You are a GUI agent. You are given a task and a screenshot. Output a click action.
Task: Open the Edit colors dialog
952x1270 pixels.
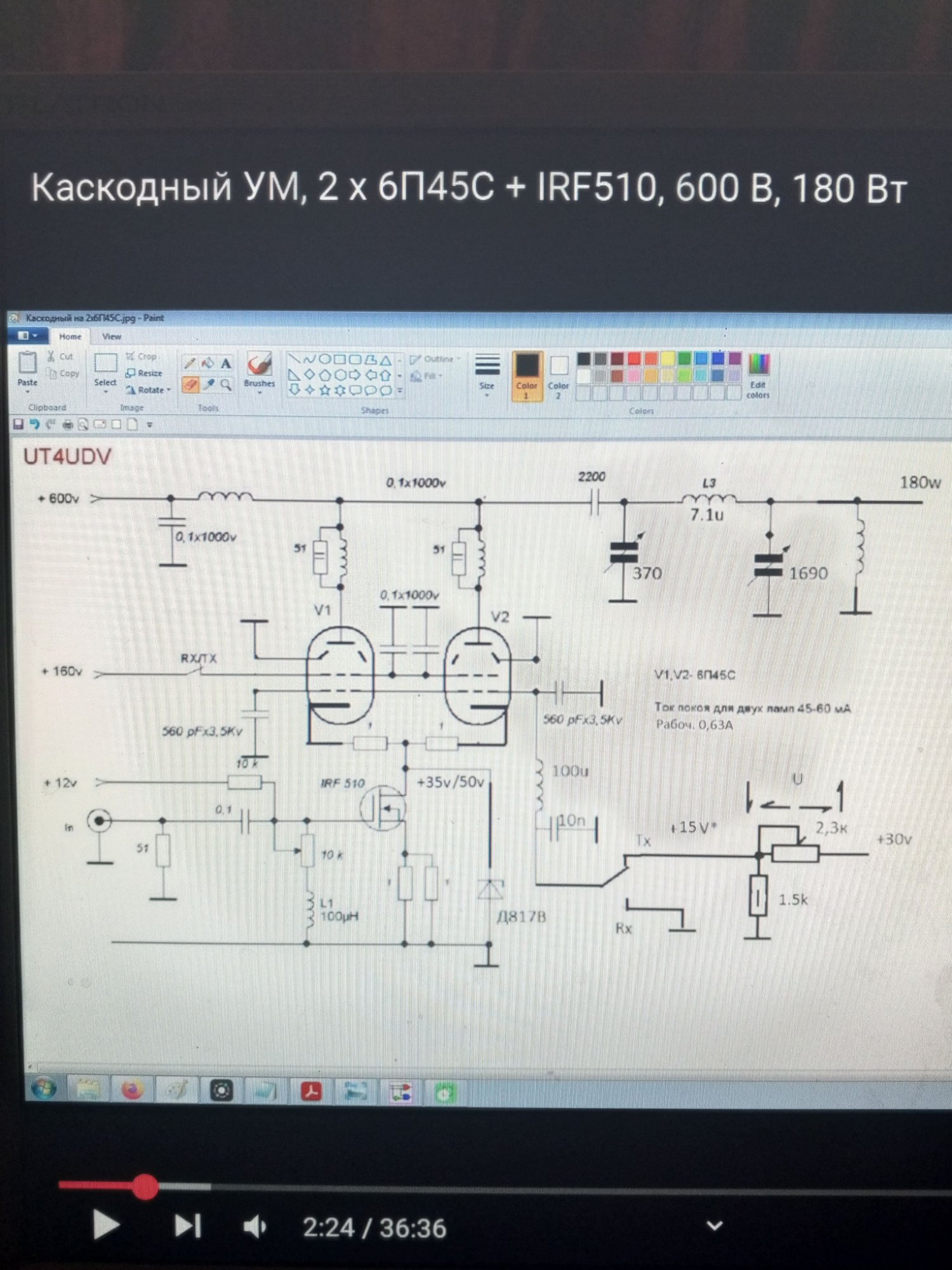coord(758,376)
